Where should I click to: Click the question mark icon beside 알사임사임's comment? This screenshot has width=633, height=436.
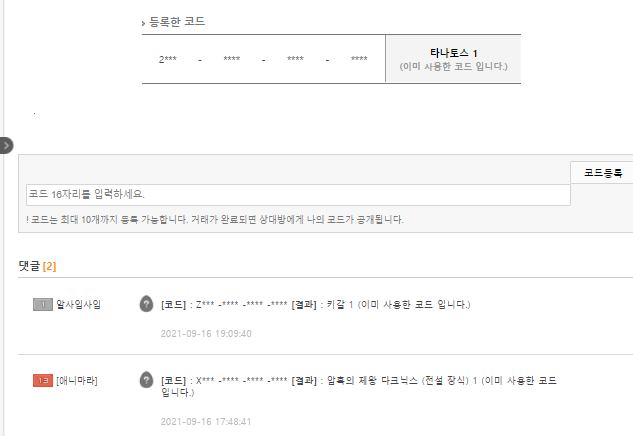(x=146, y=304)
